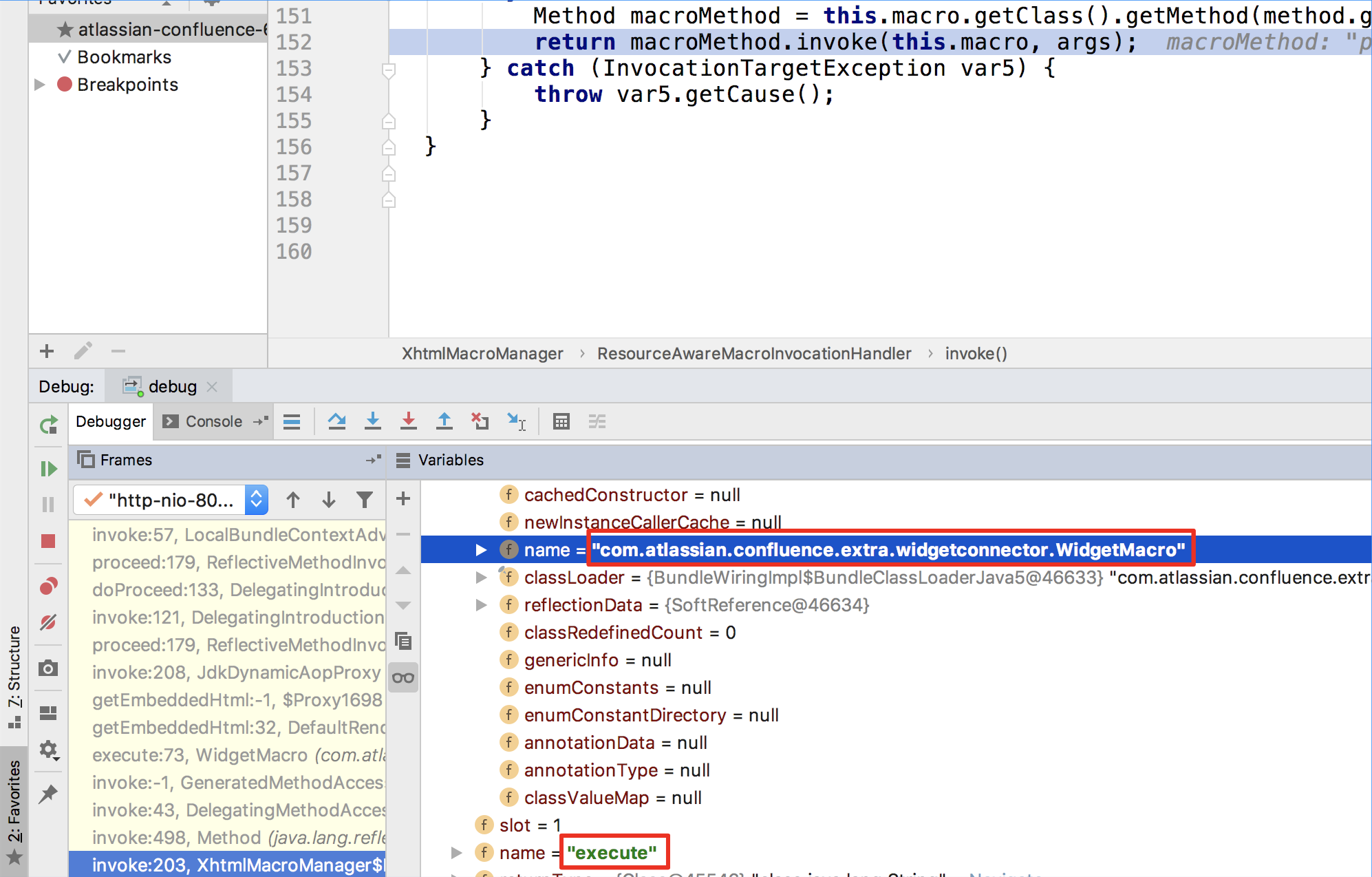Open the thread selector http-nio-80 dropdown
This screenshot has width=1372, height=877.
click(171, 500)
